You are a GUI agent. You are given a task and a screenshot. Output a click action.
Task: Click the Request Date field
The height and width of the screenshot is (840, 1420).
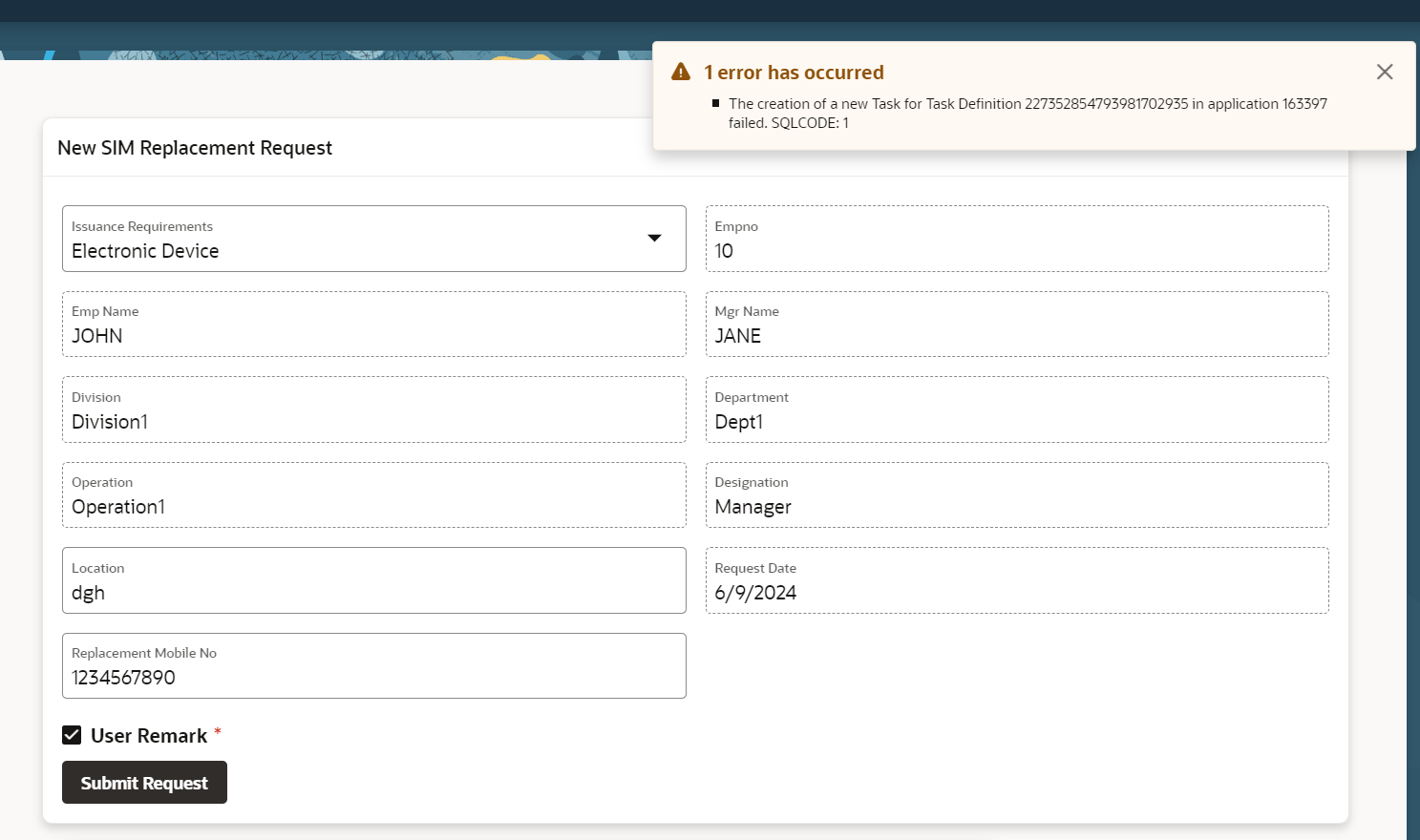tap(1016, 592)
